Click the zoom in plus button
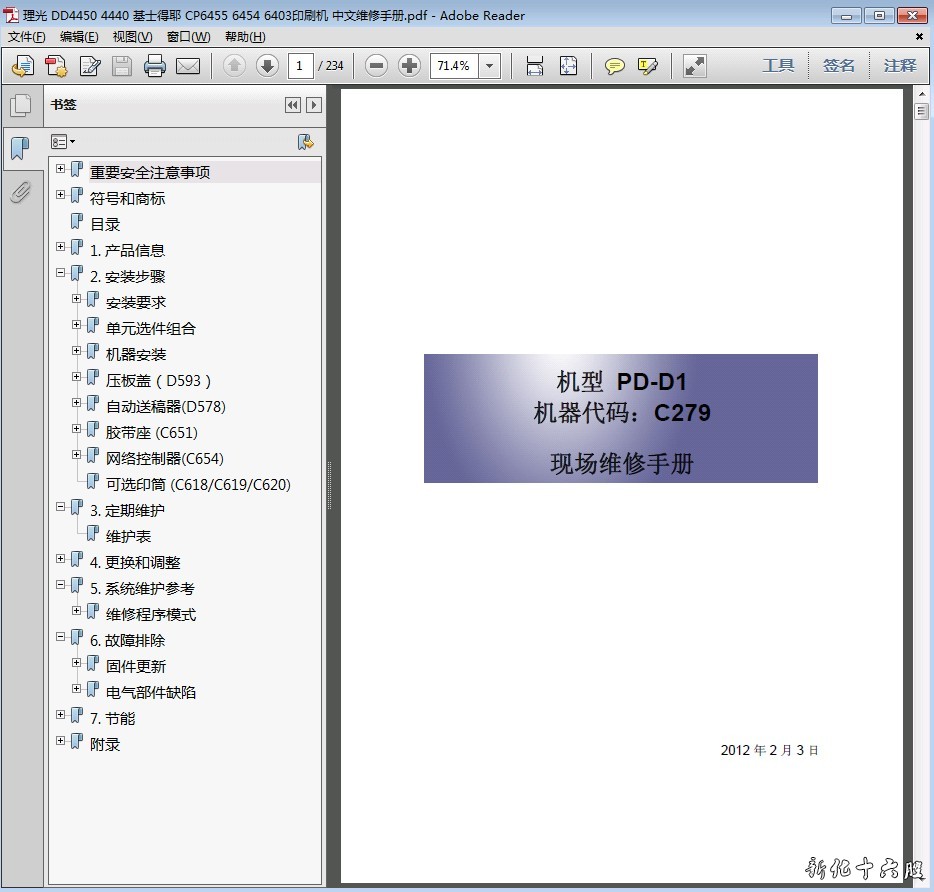The height and width of the screenshot is (892, 934). (x=409, y=66)
